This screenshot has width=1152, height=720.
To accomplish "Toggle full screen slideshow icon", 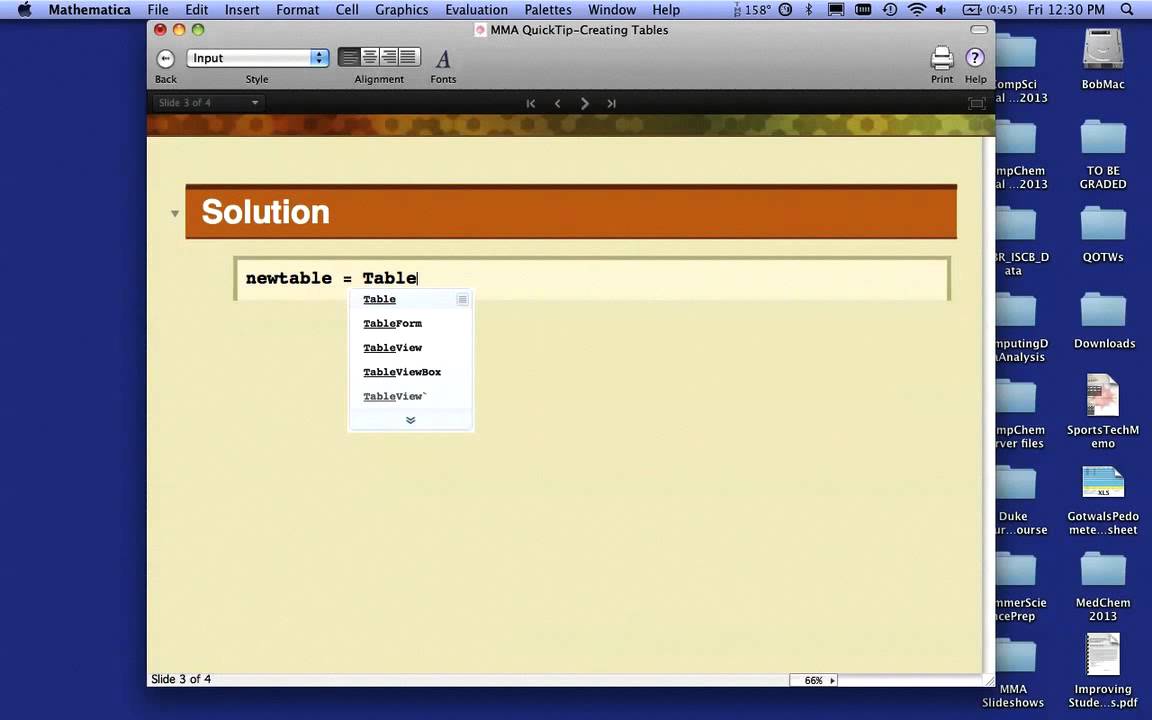I will click(976, 104).
